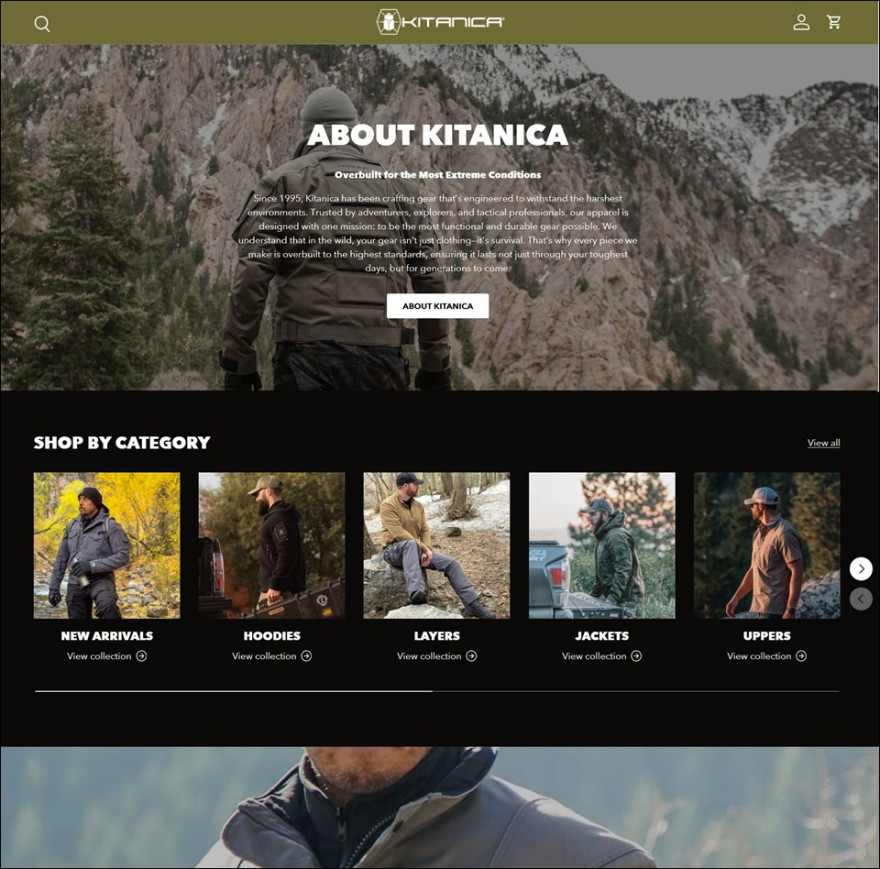Open the Hoodies category image
Viewport: 880px width, 869px height.
pyautogui.click(x=272, y=545)
